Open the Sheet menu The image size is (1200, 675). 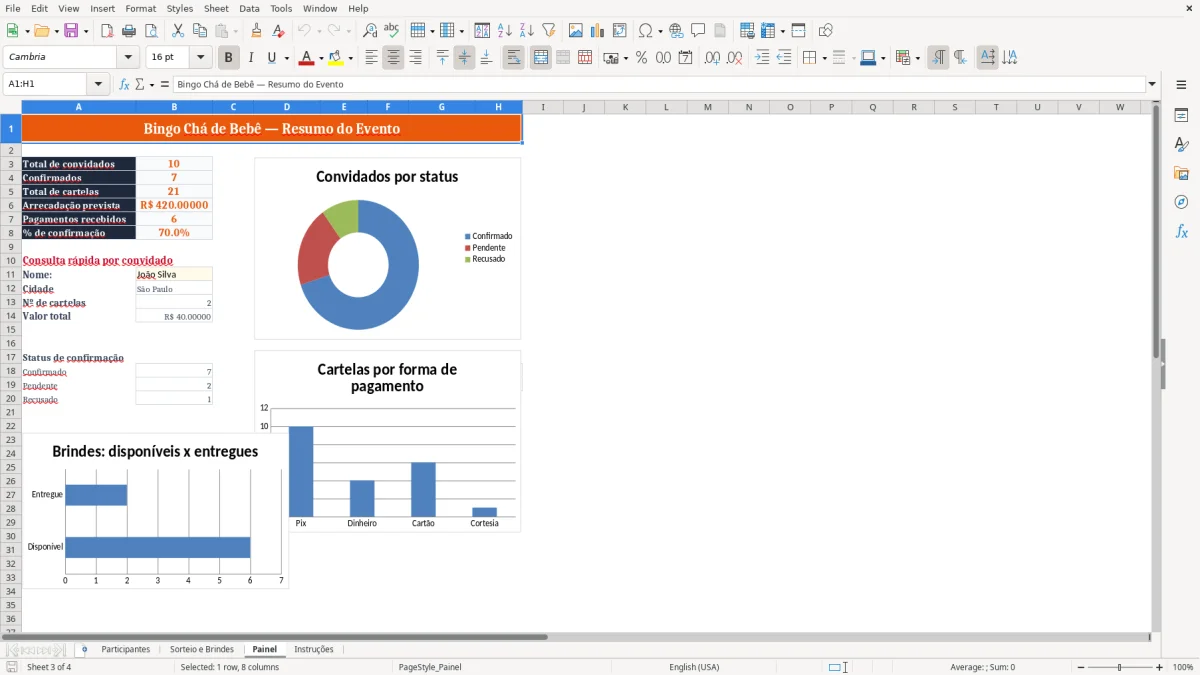216,8
